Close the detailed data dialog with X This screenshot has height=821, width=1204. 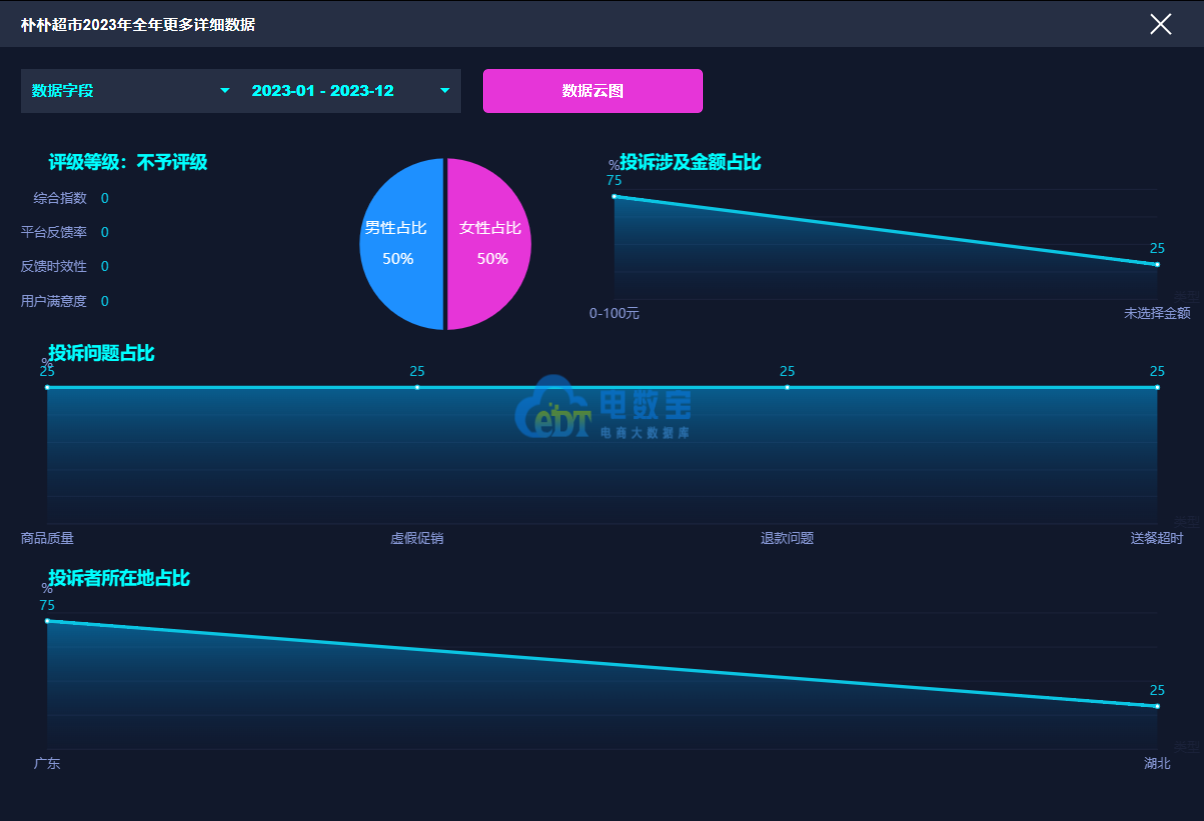pos(1160,24)
